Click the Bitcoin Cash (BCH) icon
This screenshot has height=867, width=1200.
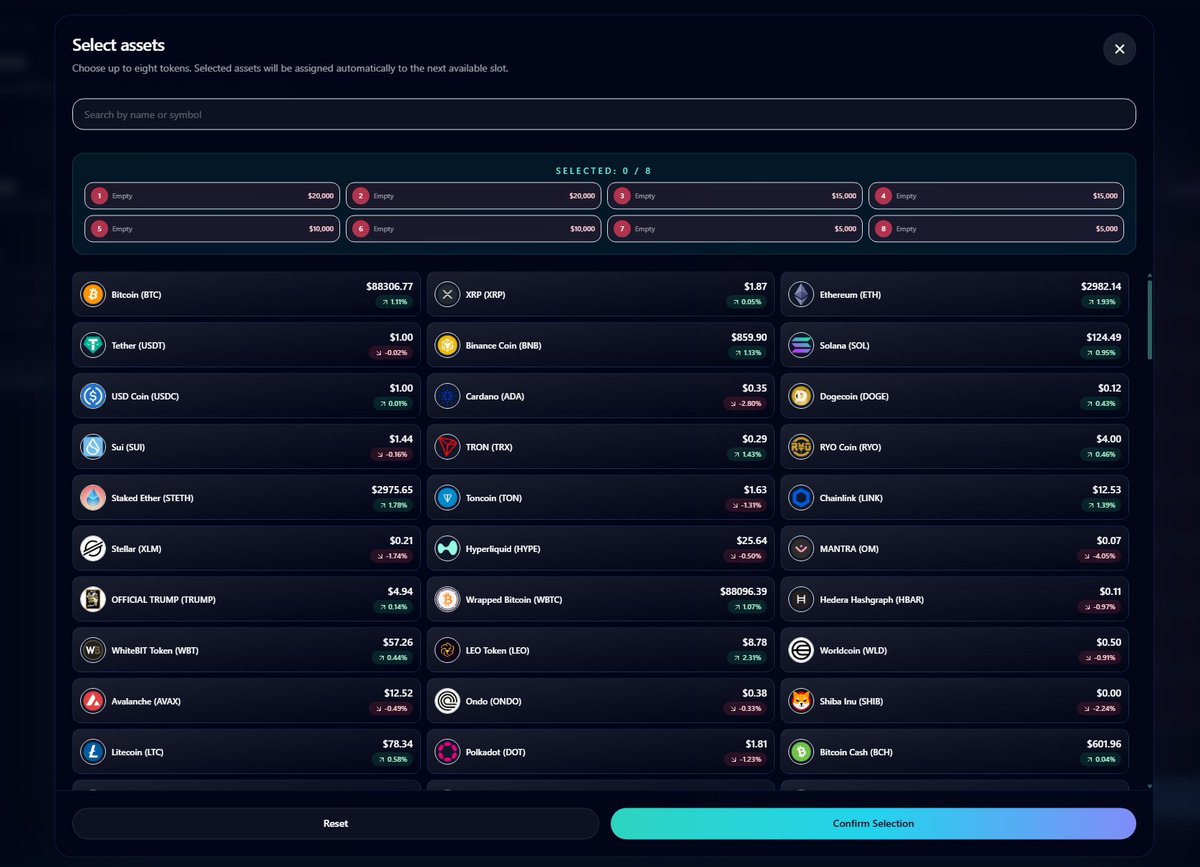(x=801, y=752)
